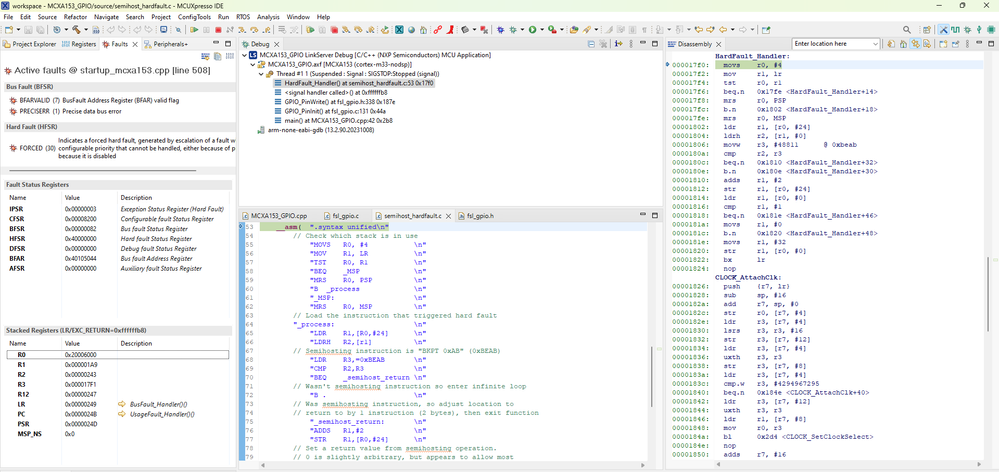The width and height of the screenshot is (999, 472).
Task: Resume execution with the green play icon
Action: [x=194, y=29]
